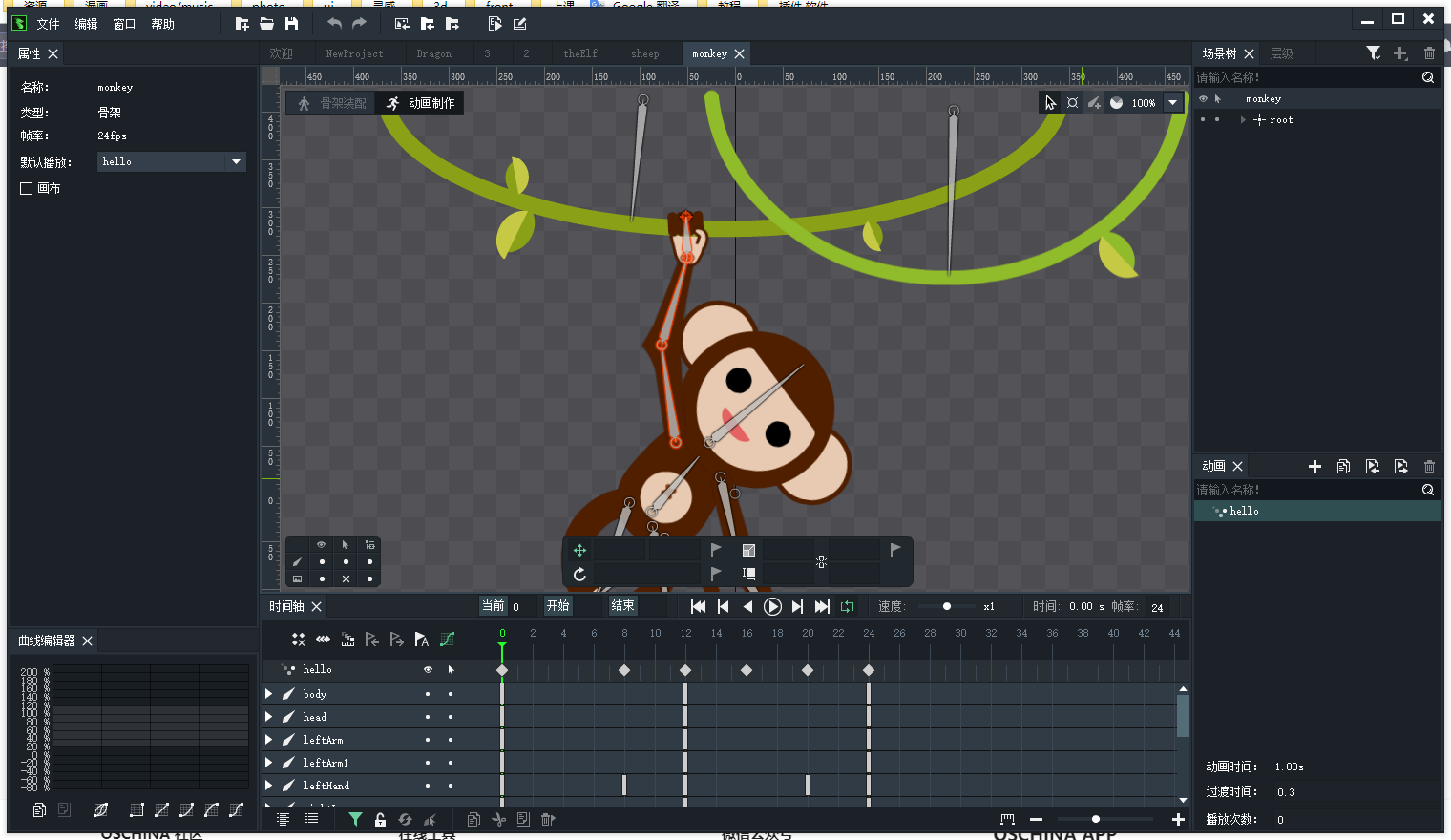Expand the leftHand timeline row
Screen dimensions: 1451x840
tap(269, 786)
